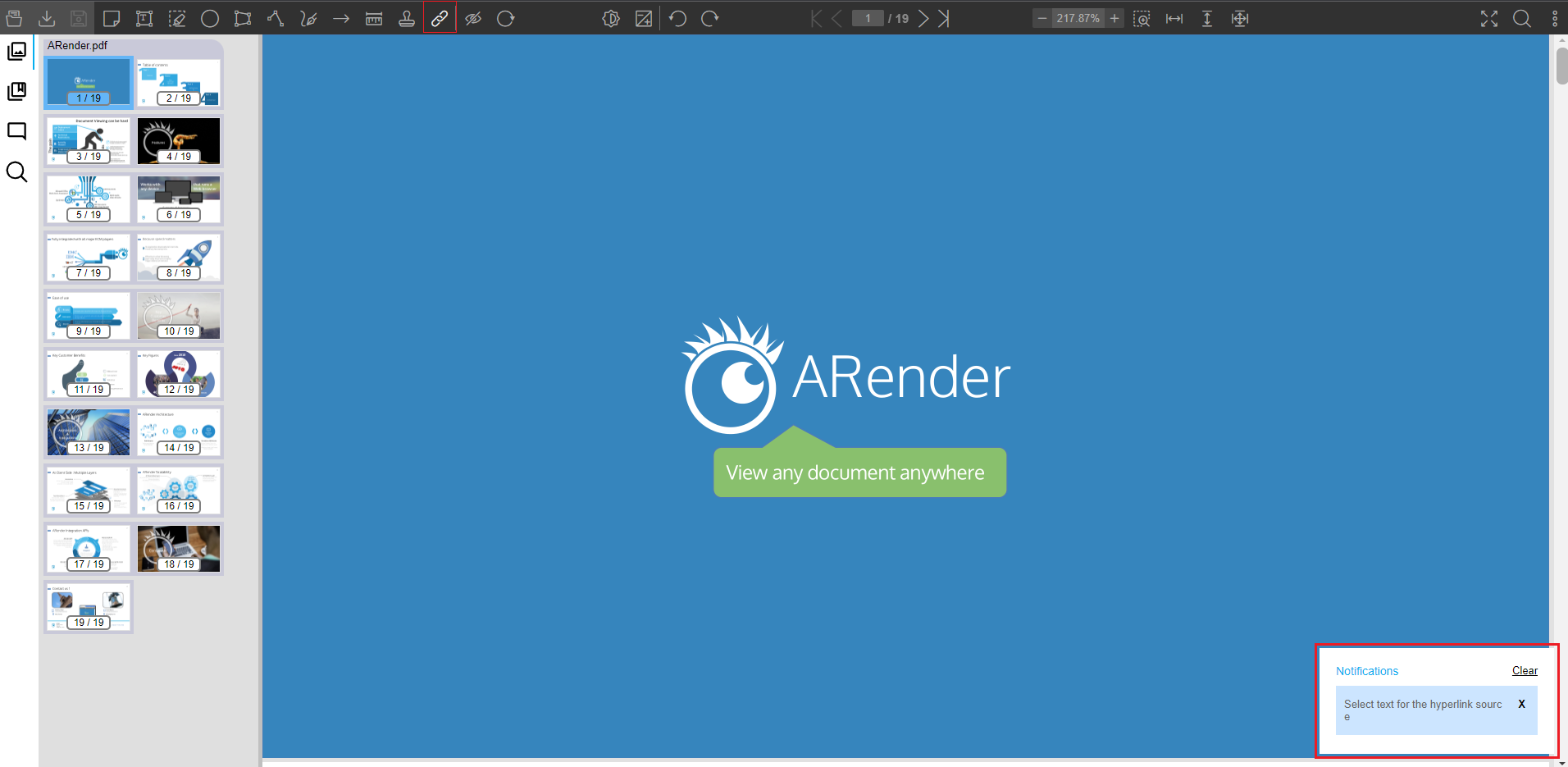Select the stamp annotation tool

[x=407, y=18]
